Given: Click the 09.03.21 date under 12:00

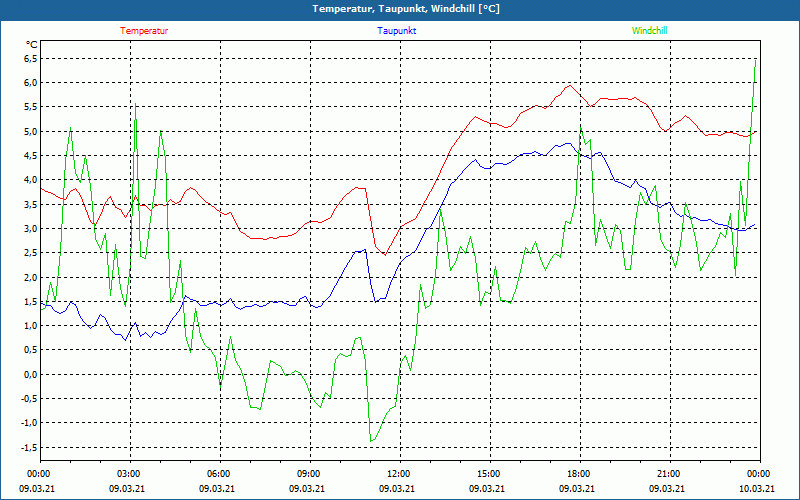Looking at the screenshot, I should tap(397, 489).
